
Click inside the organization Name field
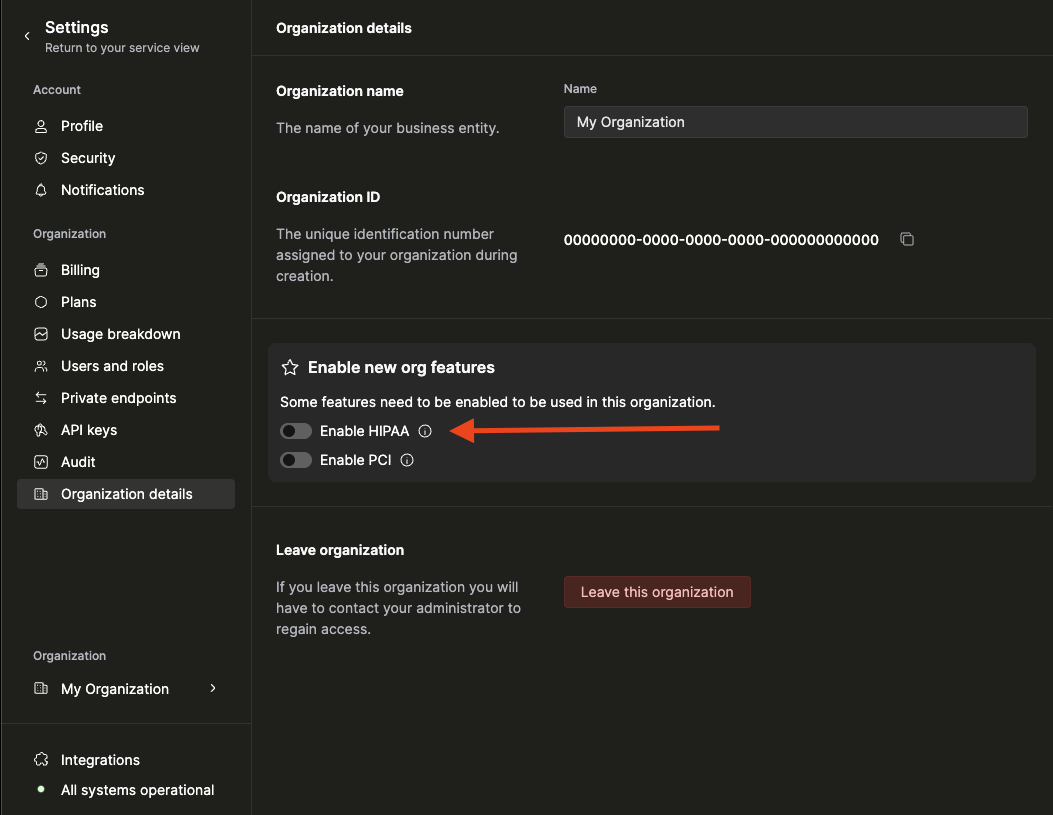click(795, 122)
